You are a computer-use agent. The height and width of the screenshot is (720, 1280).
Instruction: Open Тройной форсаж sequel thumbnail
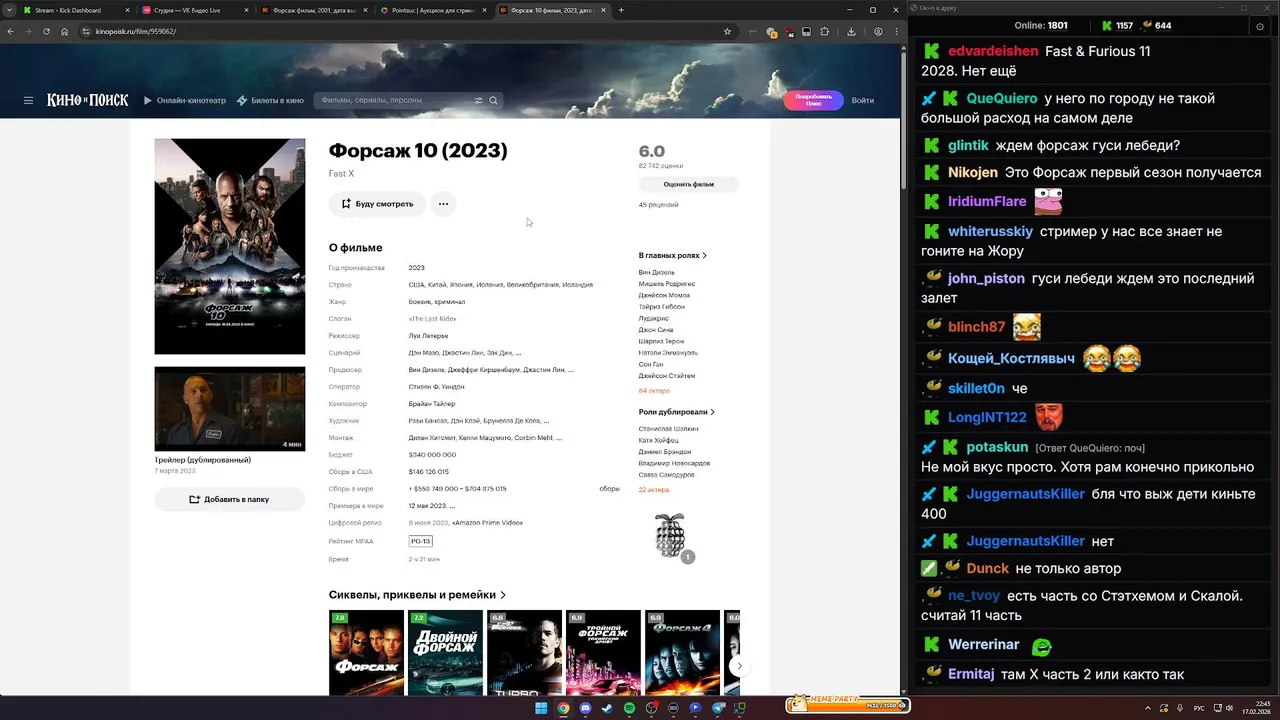coord(603,653)
